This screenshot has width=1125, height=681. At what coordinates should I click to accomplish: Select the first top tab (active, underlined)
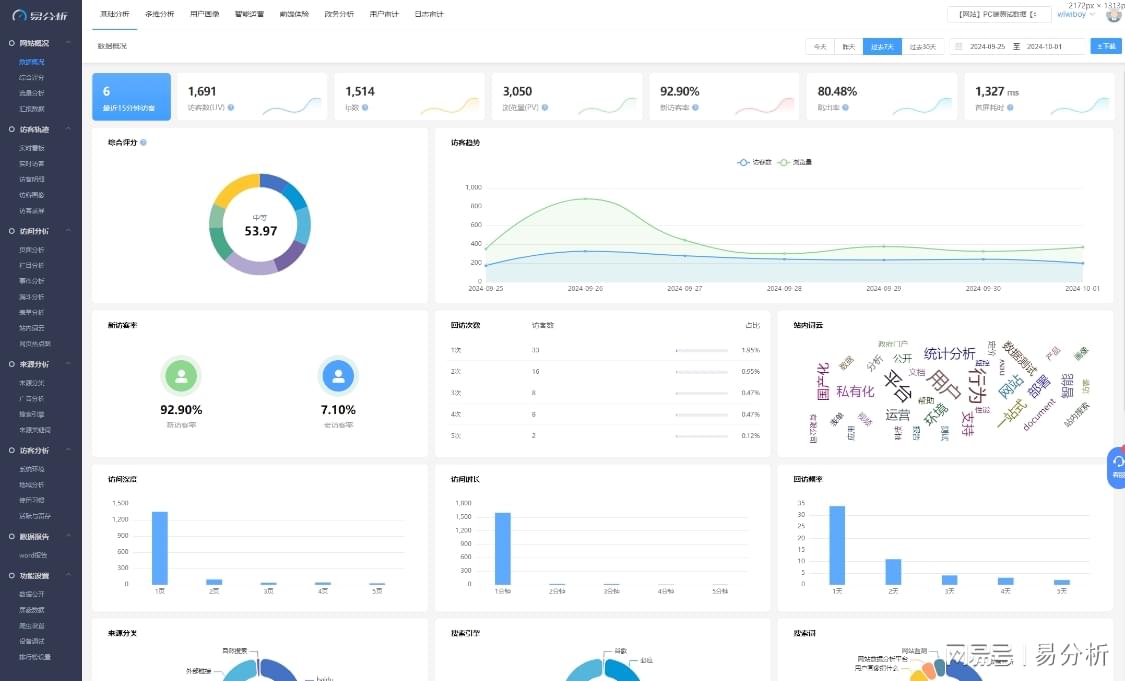tap(115, 14)
